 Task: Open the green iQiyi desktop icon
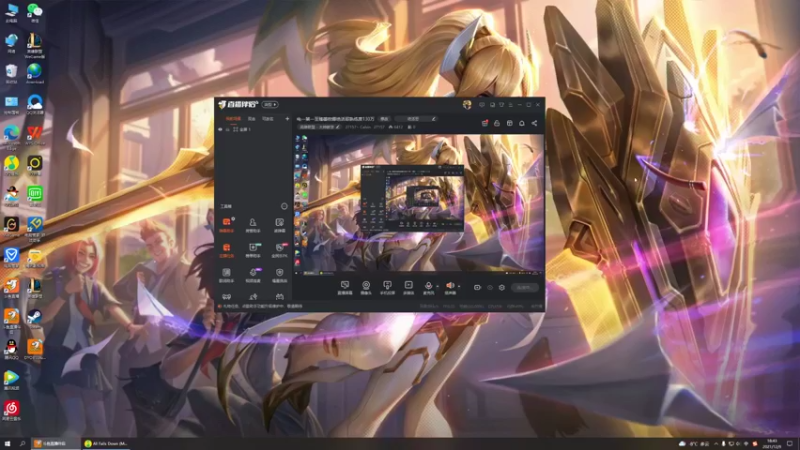tap(35, 196)
